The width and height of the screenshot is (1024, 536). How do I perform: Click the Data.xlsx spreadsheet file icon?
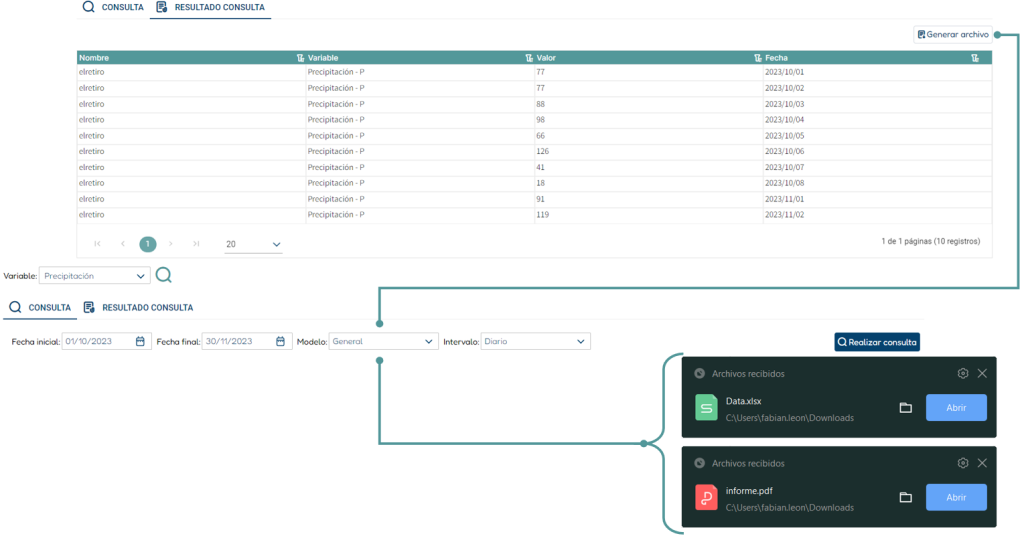click(706, 408)
